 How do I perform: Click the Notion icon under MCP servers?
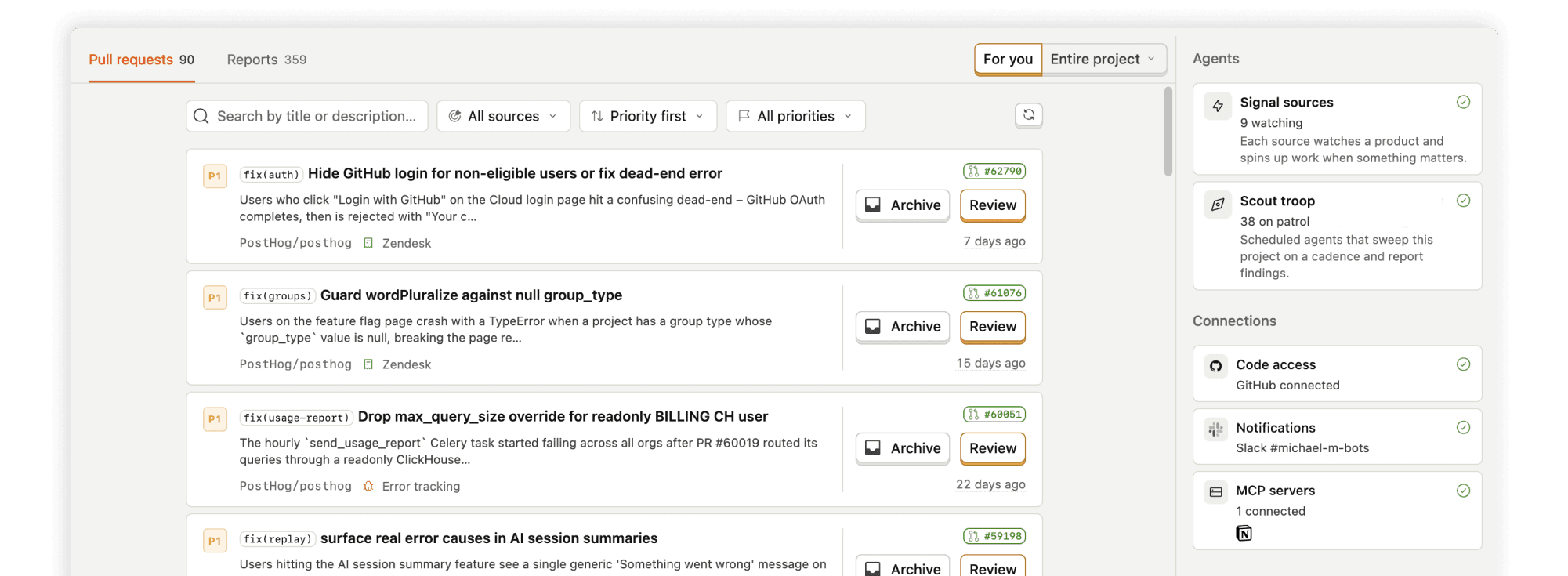(x=1244, y=534)
